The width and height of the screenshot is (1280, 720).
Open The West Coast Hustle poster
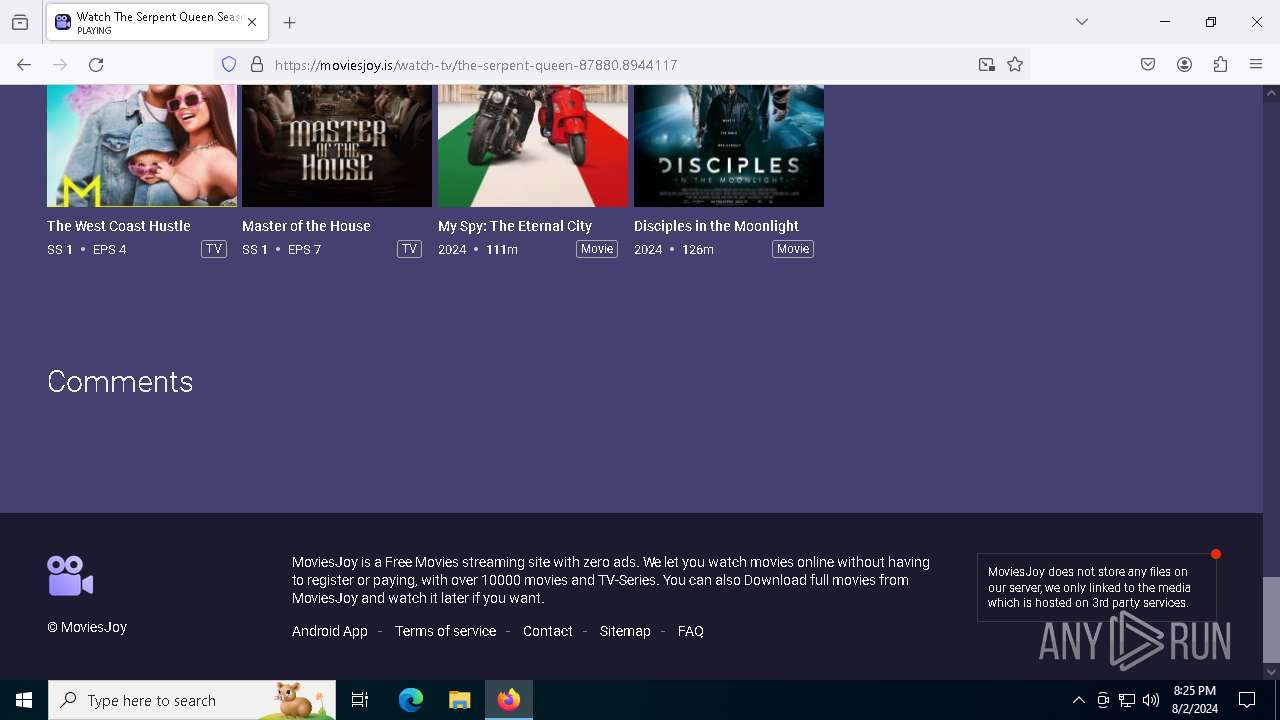[142, 146]
